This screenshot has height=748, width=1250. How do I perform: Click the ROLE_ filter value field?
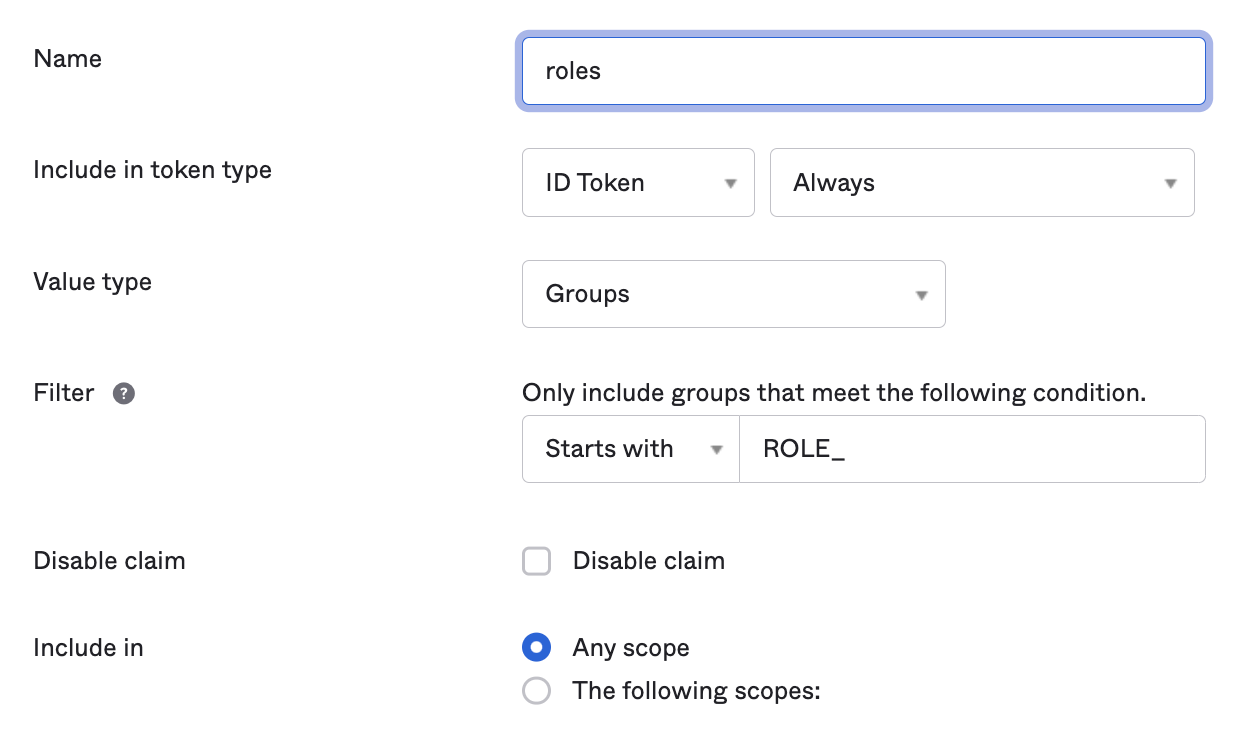pos(971,449)
